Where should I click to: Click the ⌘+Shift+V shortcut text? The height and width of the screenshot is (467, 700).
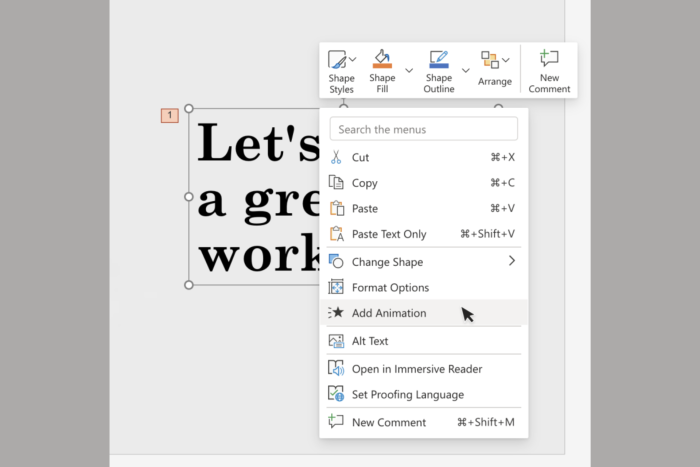[x=488, y=234]
